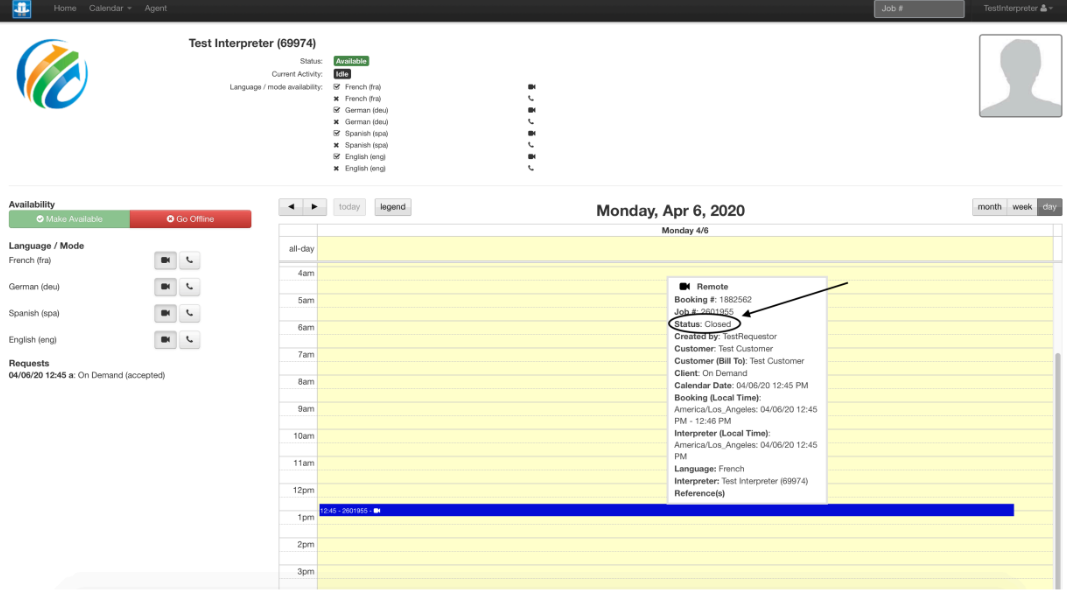Open the Home menu item
The image size is (1067, 591).
point(65,9)
